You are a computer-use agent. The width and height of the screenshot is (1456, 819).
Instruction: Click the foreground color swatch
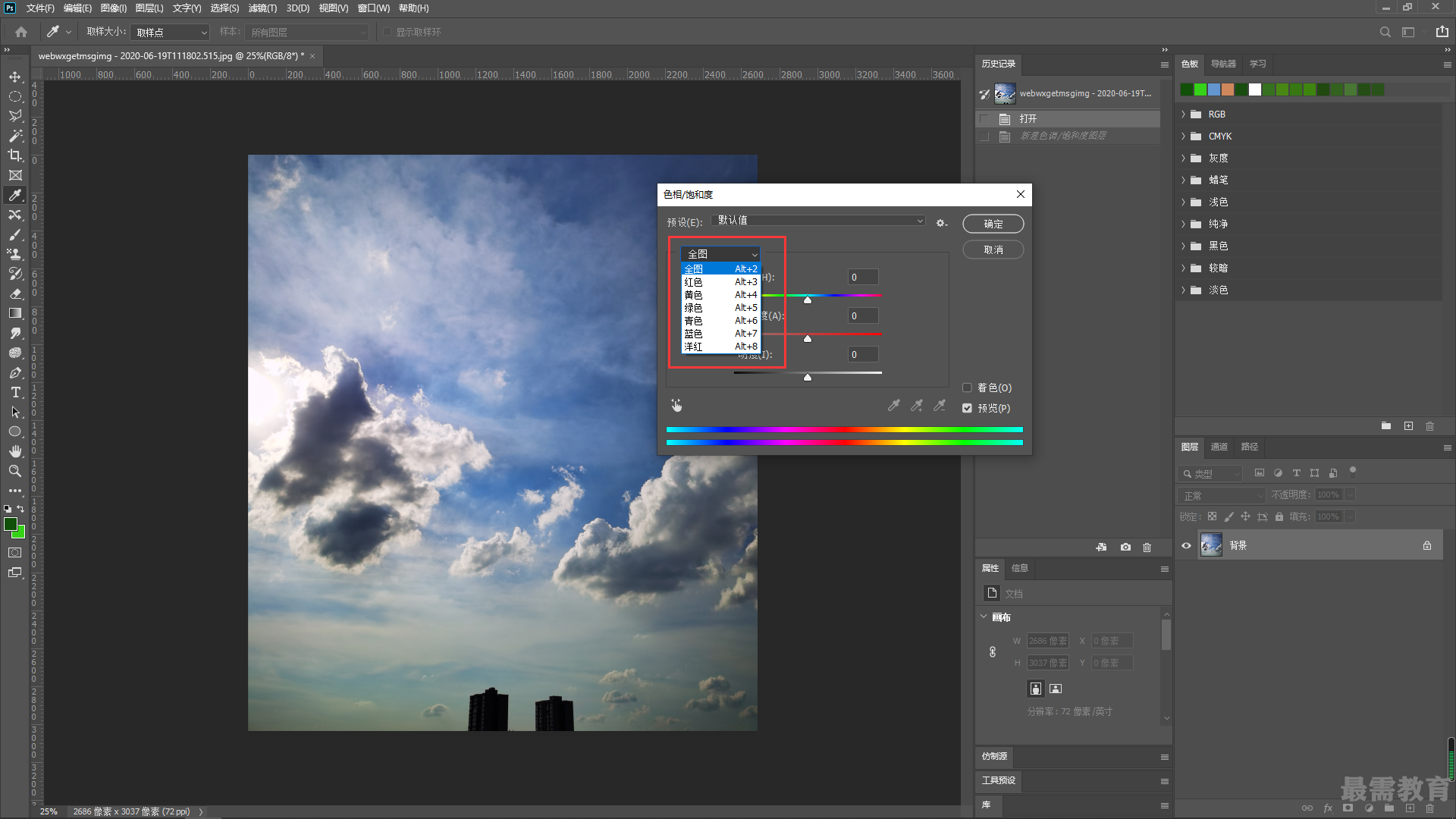(11, 524)
